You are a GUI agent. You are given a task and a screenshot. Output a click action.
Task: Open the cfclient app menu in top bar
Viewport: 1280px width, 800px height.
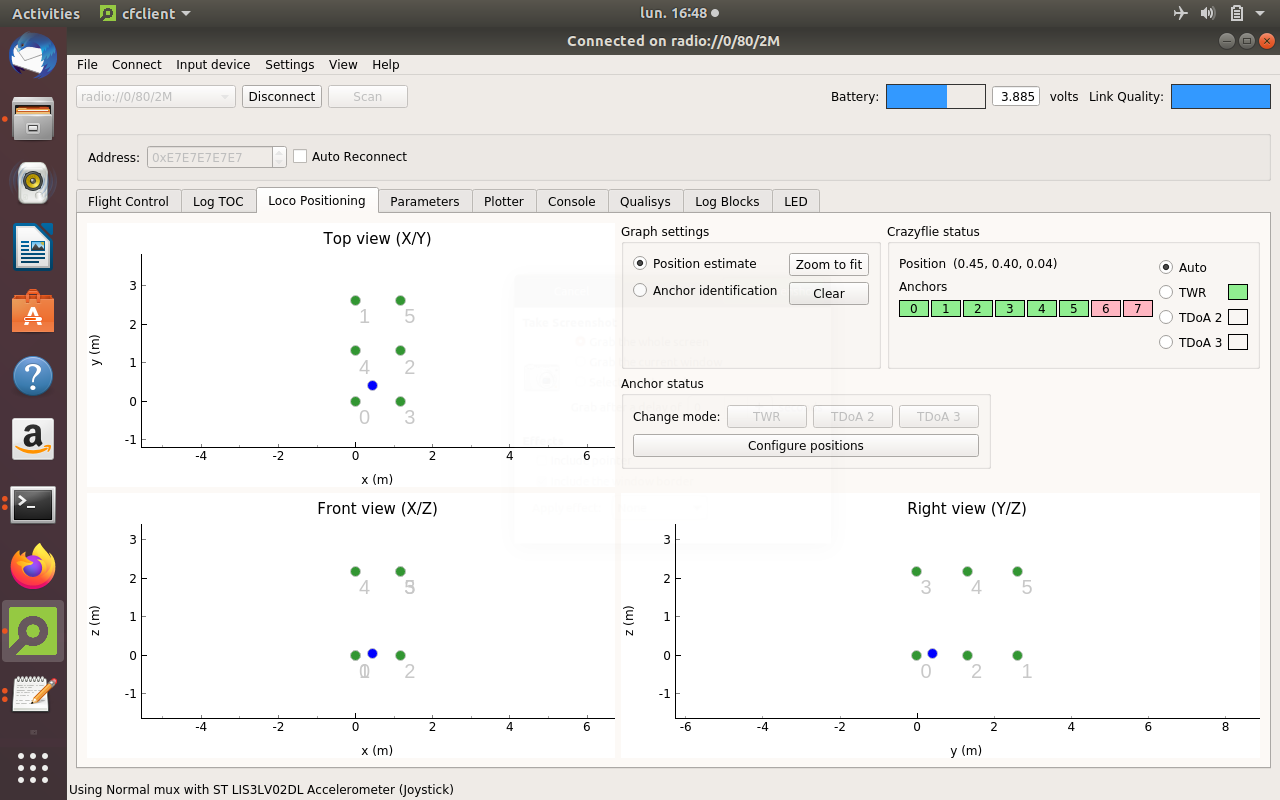coord(146,14)
